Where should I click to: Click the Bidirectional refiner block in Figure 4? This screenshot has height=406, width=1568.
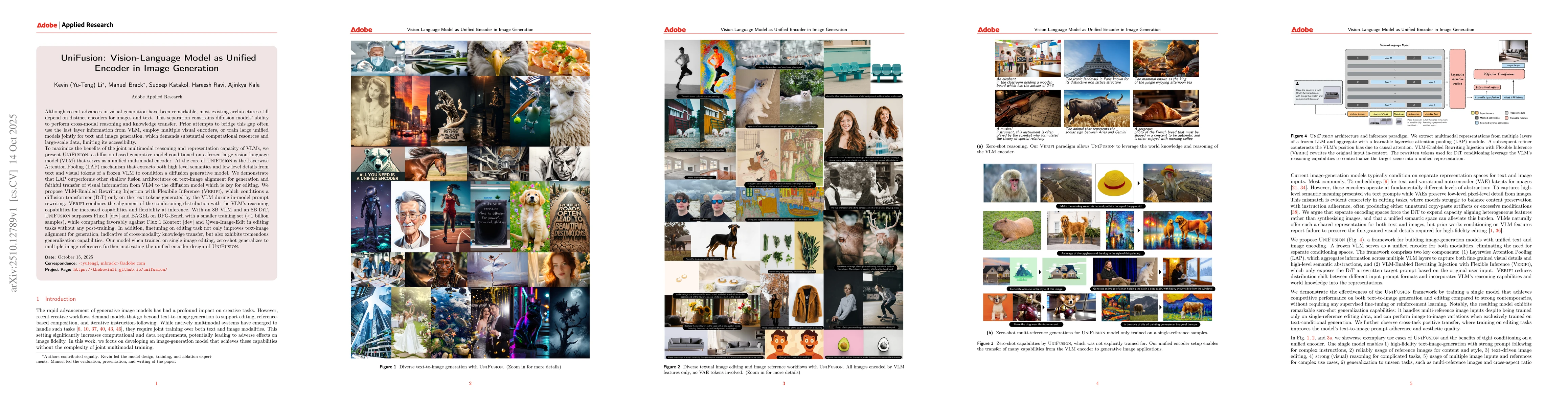[1487, 88]
